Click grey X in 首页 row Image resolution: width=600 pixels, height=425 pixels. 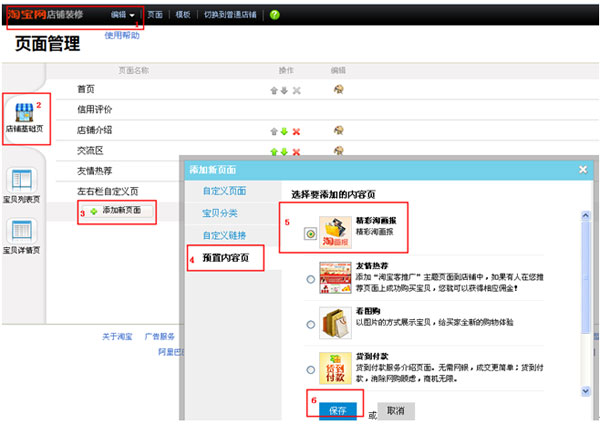point(296,91)
